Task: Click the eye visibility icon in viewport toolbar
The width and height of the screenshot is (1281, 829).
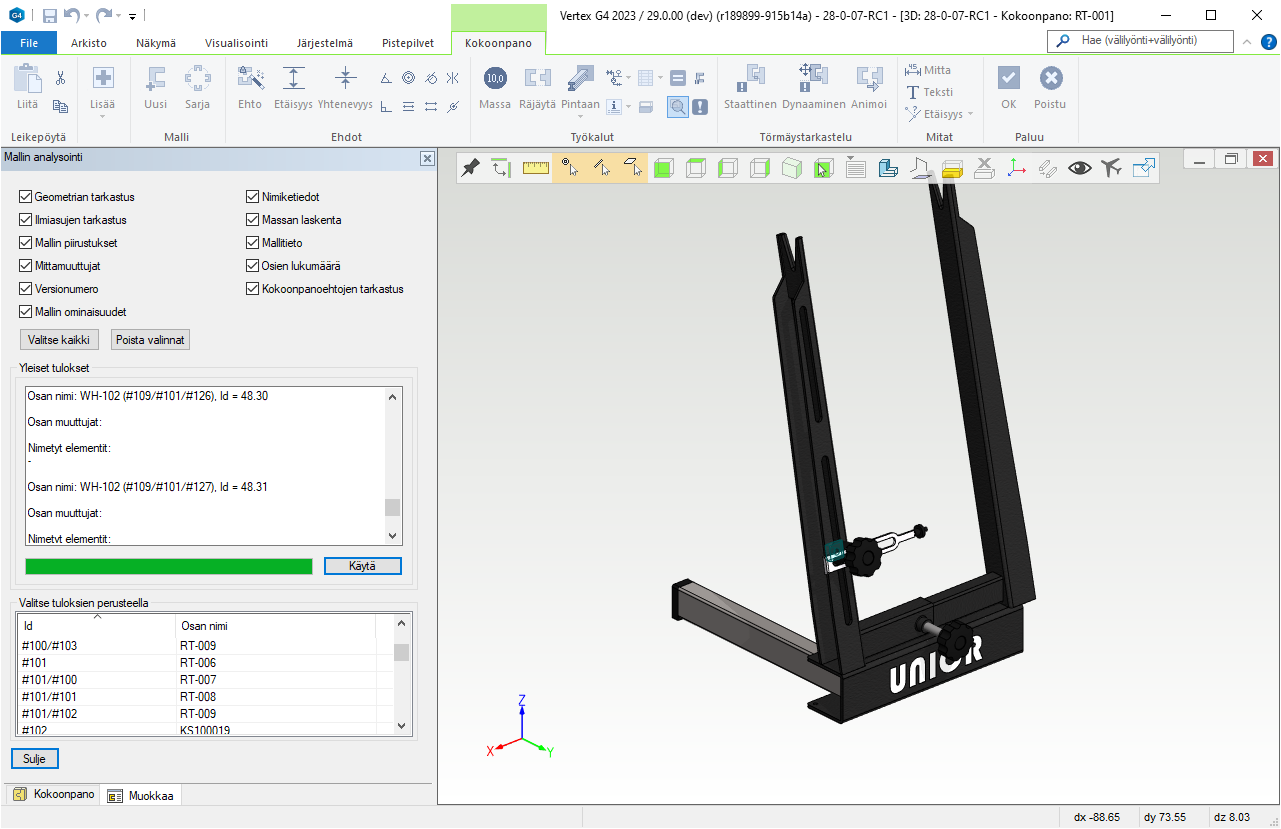Action: coord(1080,168)
